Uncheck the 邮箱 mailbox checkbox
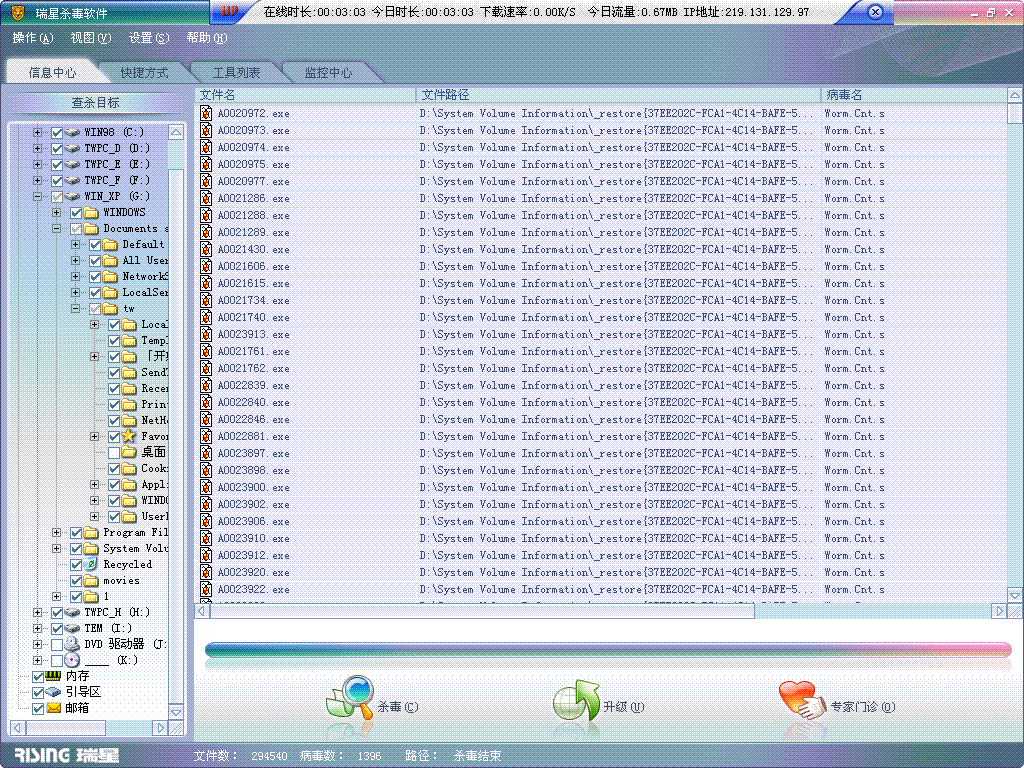1024x768 pixels. (x=38, y=709)
